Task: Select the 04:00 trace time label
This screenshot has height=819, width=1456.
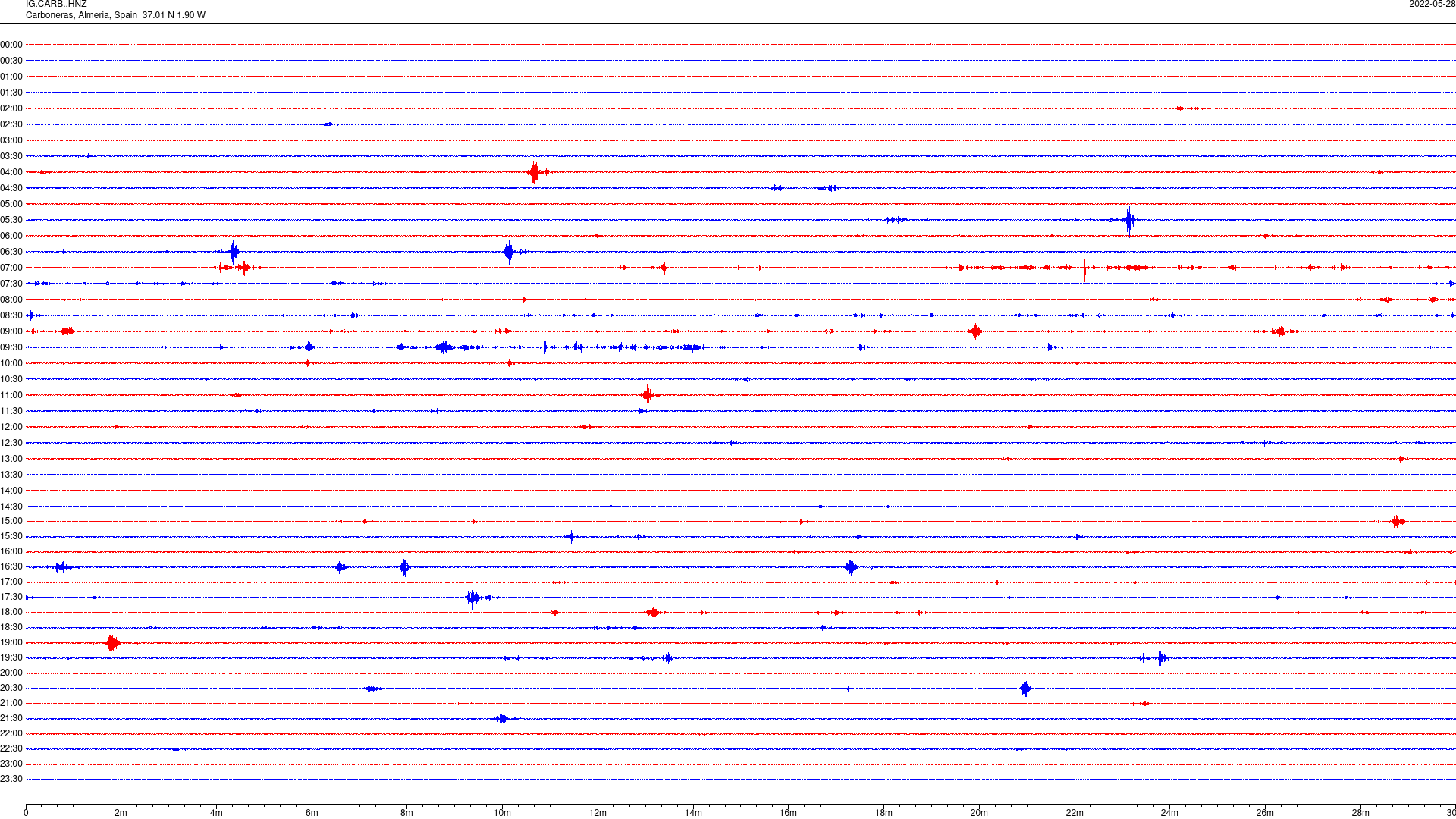Action: tap(11, 172)
